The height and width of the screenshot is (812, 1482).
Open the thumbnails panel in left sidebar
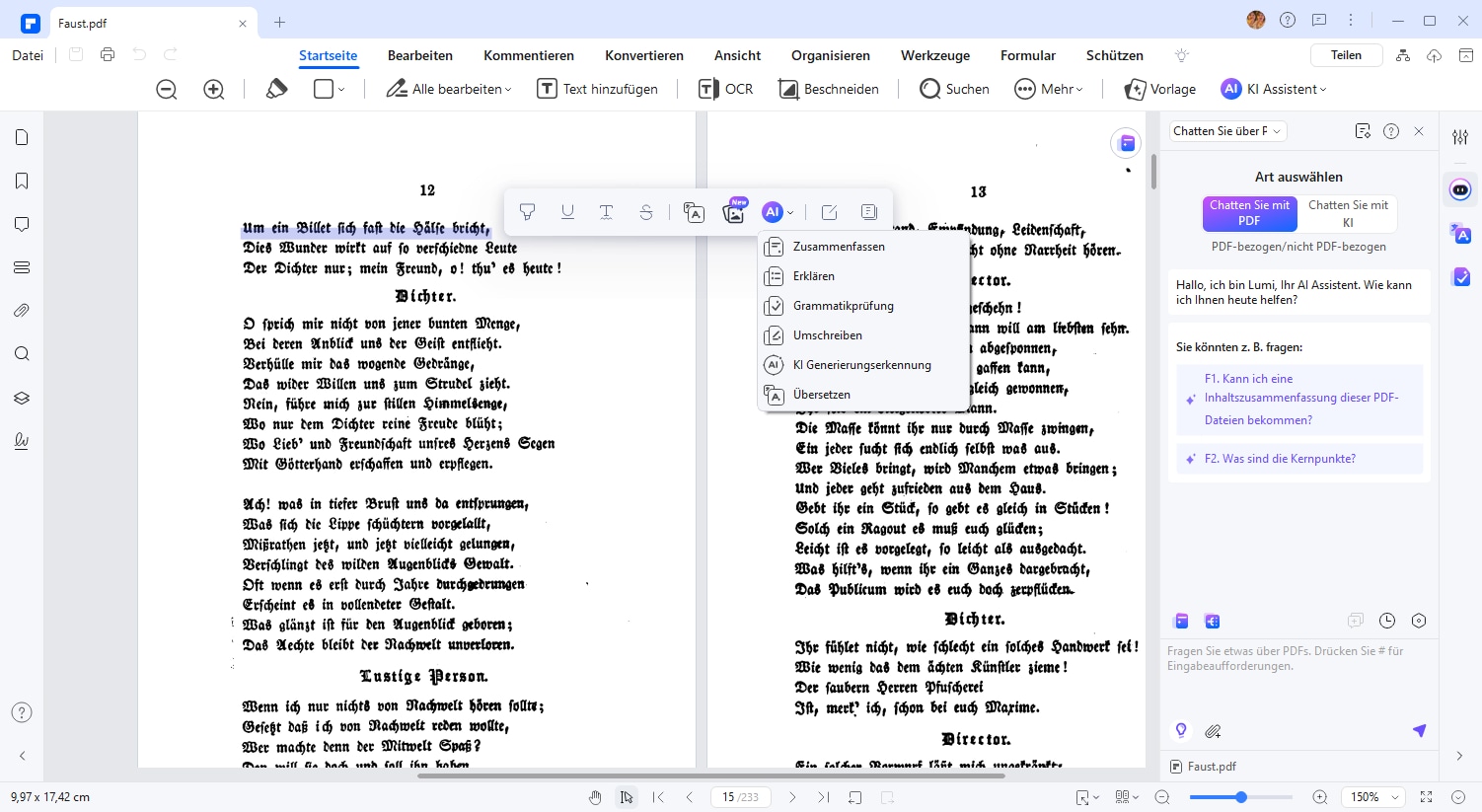(22, 138)
